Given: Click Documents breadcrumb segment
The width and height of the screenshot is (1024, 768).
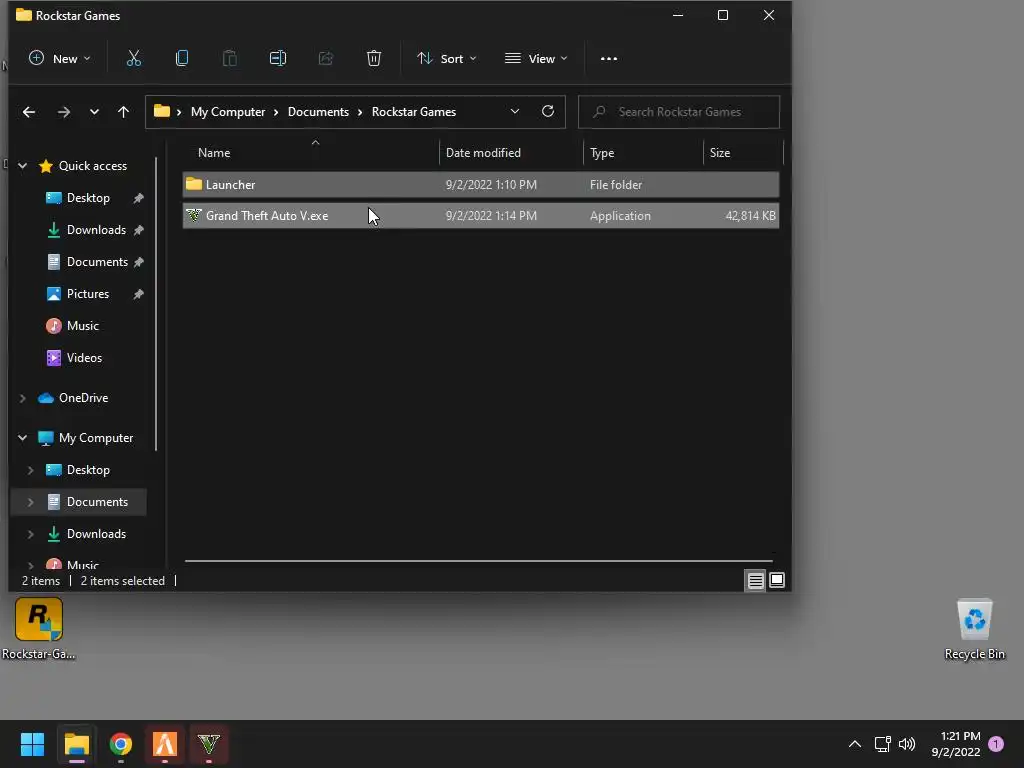Looking at the screenshot, I should (x=318, y=112).
